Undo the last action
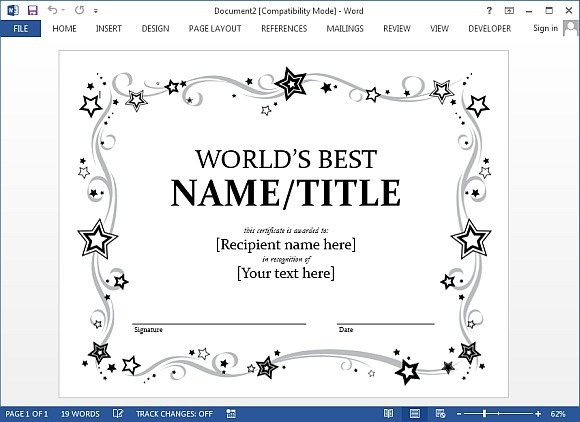Viewport: 580px width, 422px height. 53,10
